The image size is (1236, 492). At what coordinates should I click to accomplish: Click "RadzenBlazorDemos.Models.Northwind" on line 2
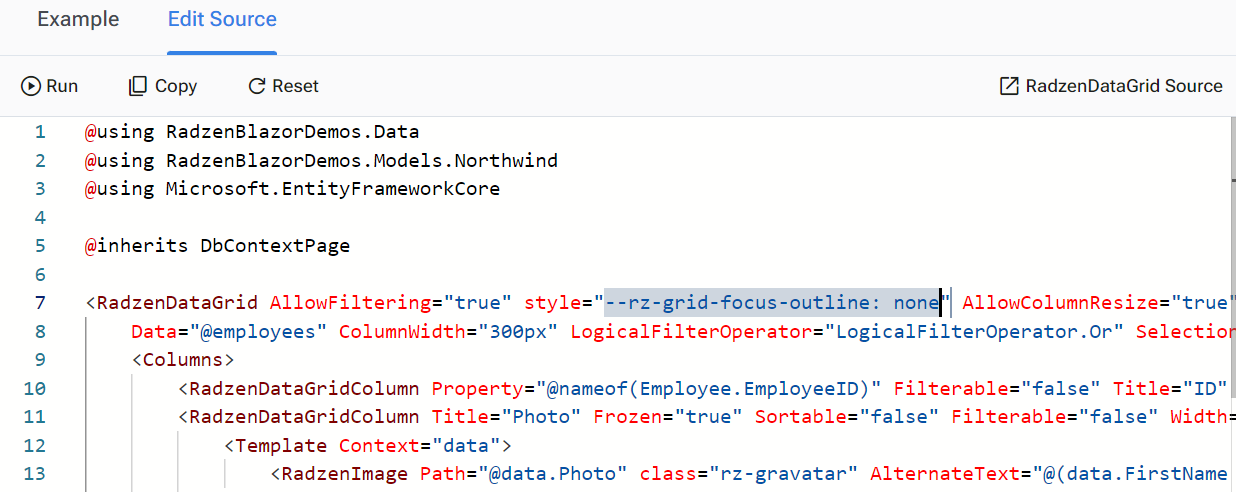click(362, 161)
